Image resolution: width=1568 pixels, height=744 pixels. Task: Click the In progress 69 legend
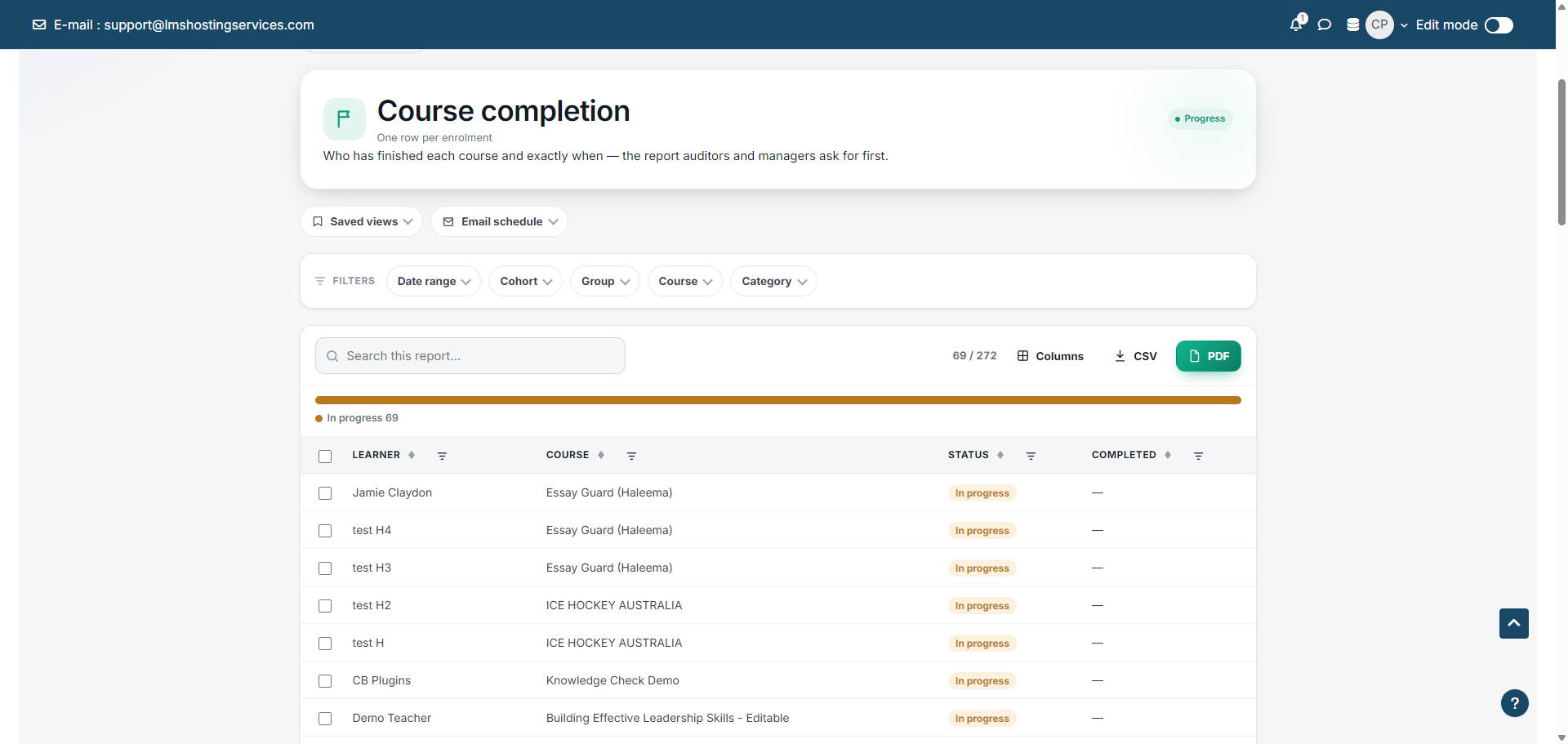click(x=357, y=418)
